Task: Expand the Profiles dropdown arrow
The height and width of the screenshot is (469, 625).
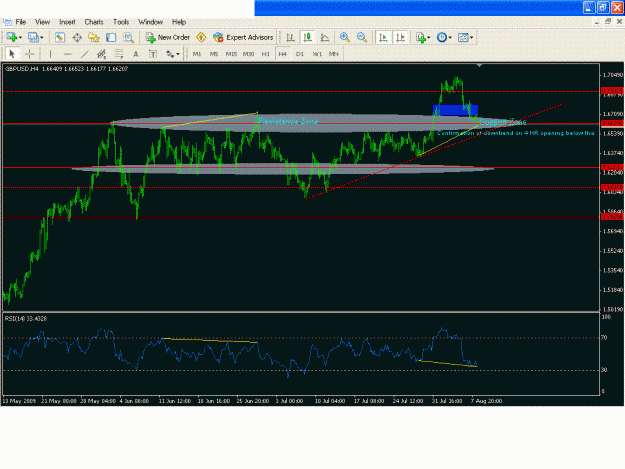Action: (41, 38)
